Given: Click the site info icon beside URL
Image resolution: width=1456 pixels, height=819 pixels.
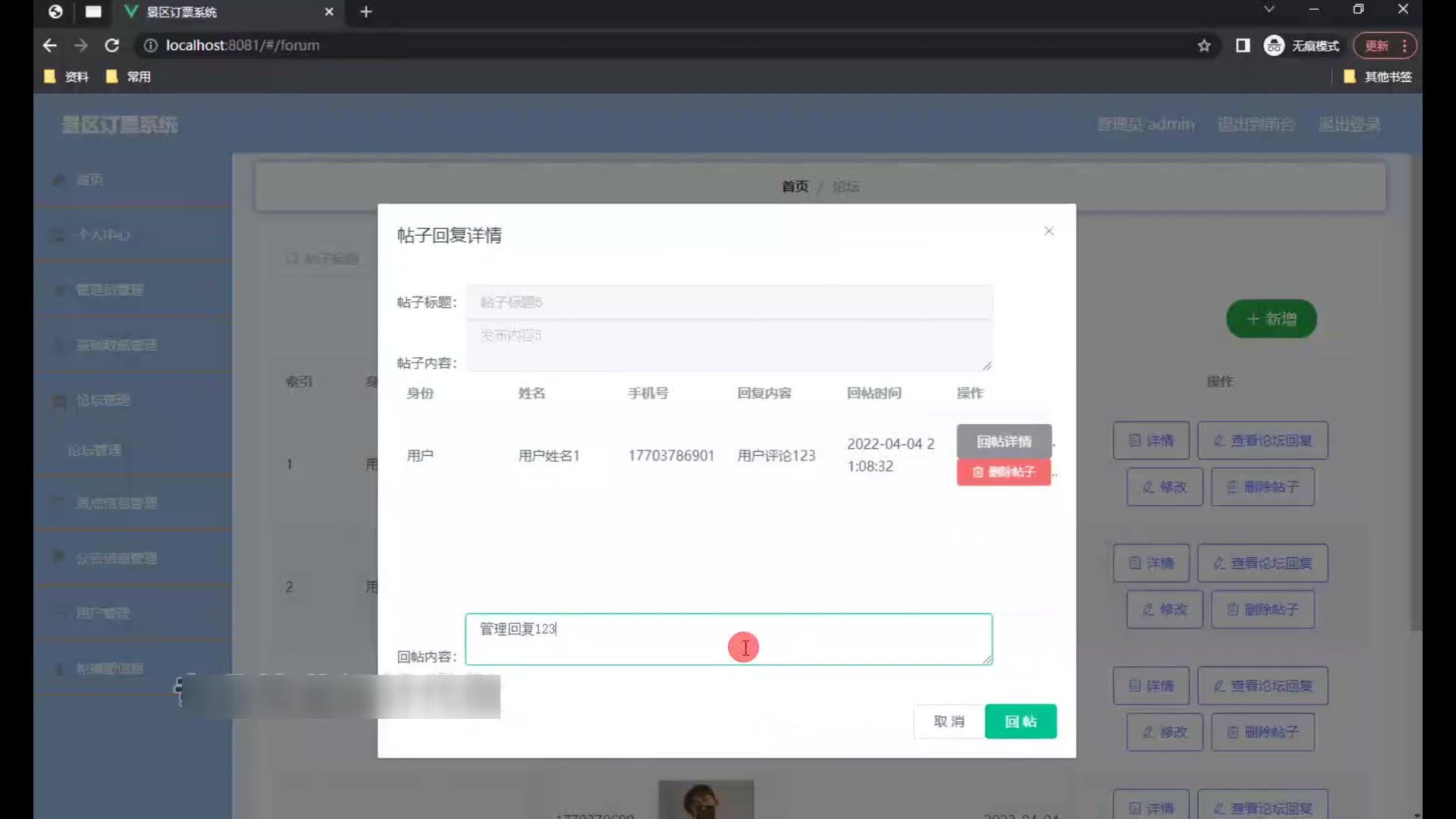Looking at the screenshot, I should point(150,45).
